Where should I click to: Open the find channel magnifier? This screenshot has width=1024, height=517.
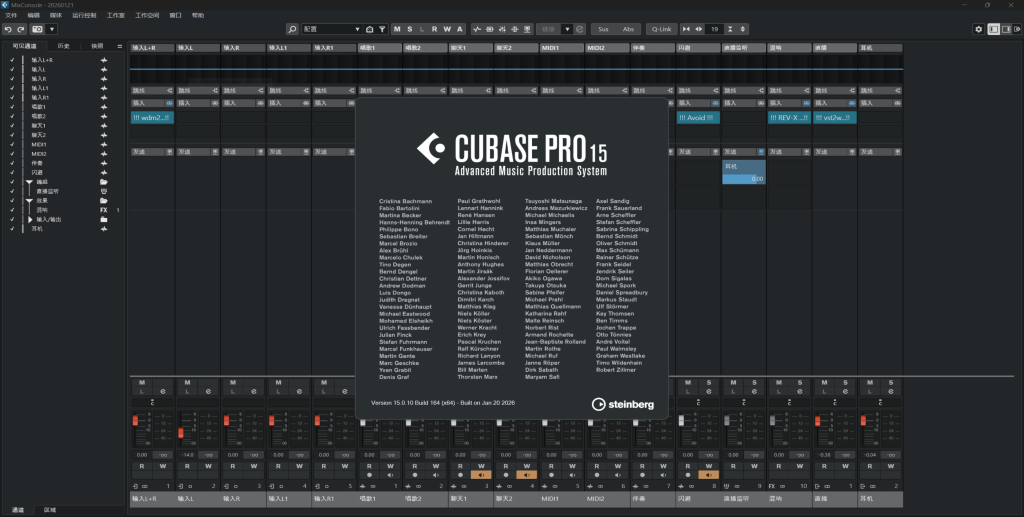(x=292, y=29)
